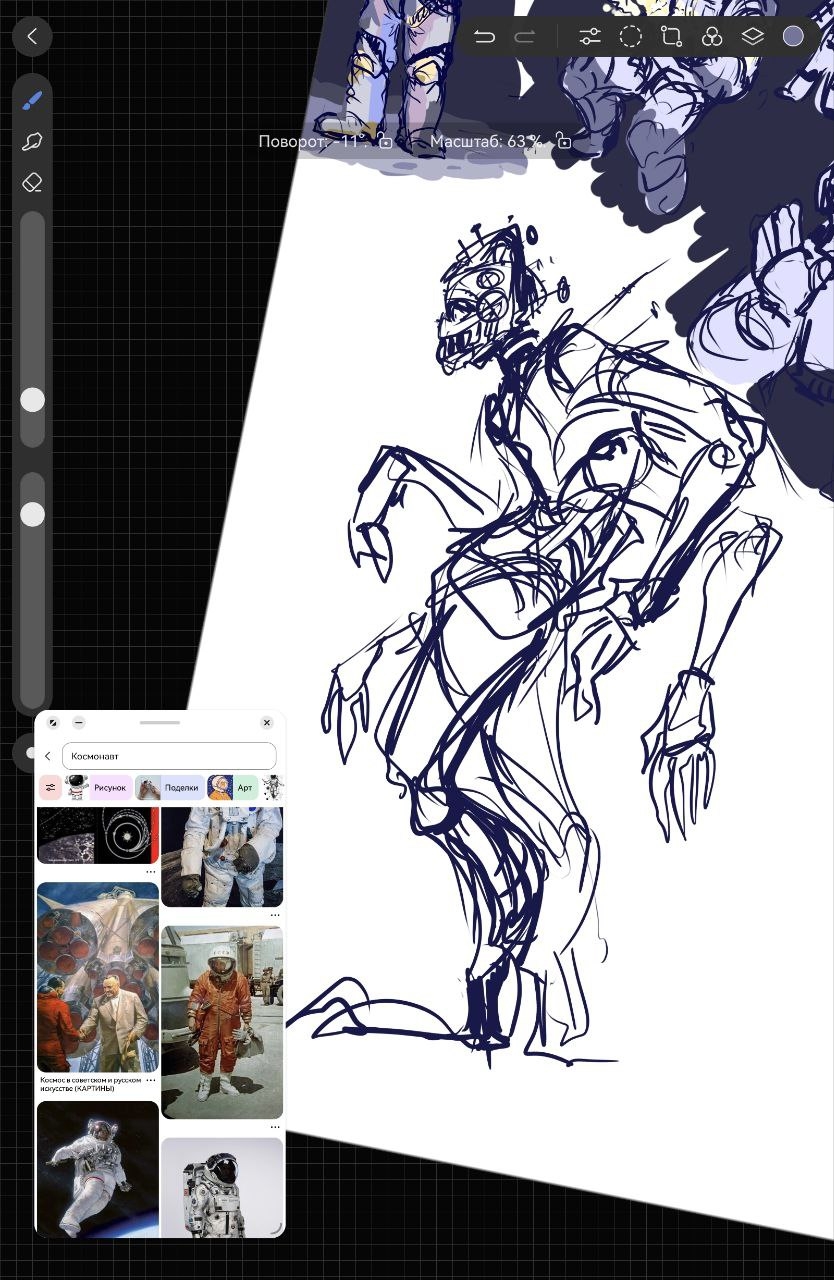Go back from the drawing canvas

coord(32,37)
